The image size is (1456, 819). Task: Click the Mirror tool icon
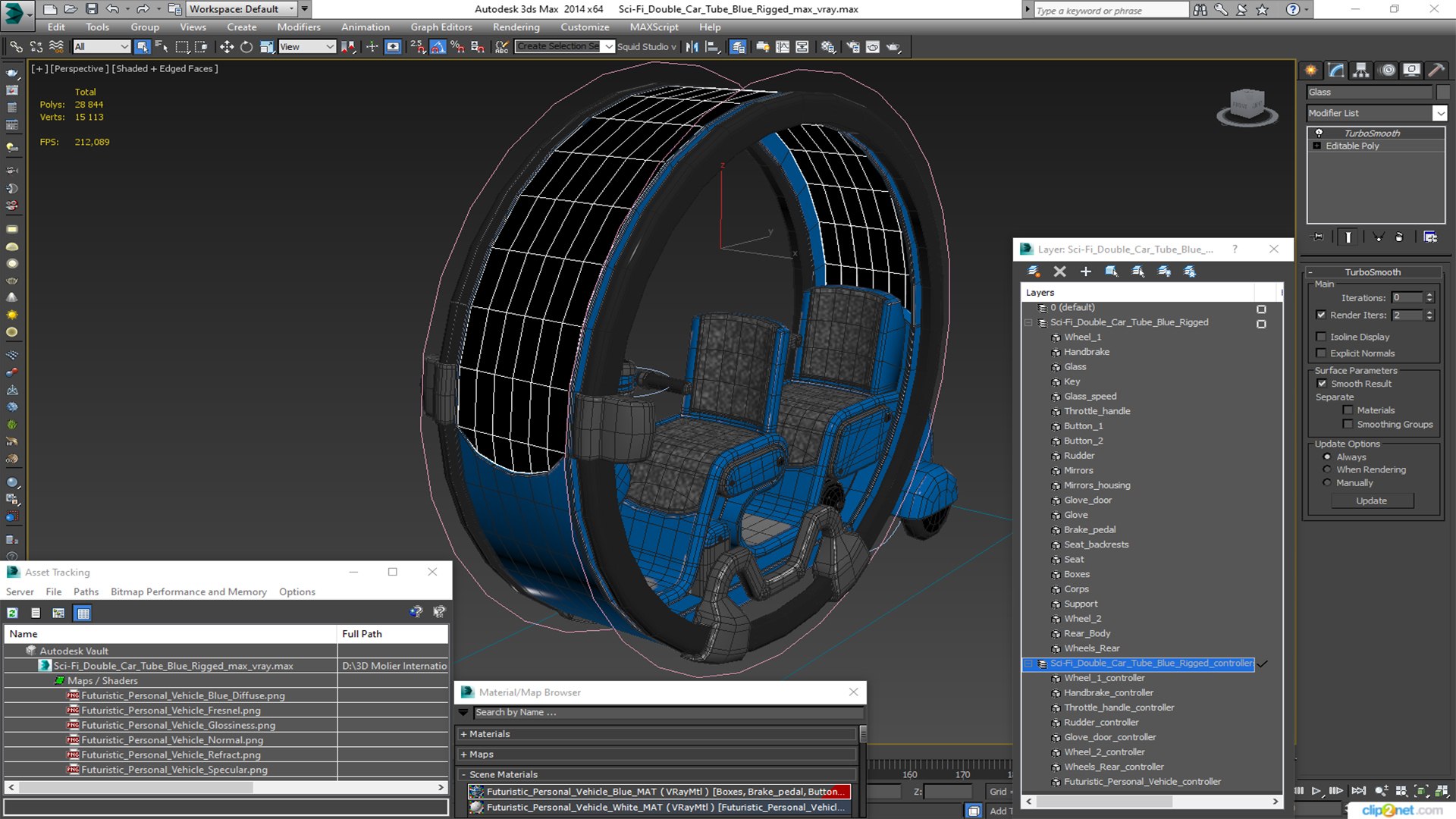pos(692,47)
